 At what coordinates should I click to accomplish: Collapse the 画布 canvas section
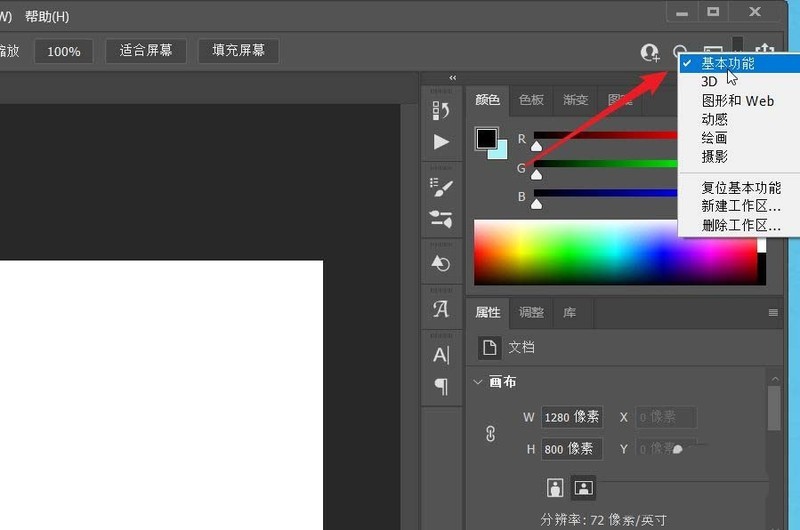(478, 382)
